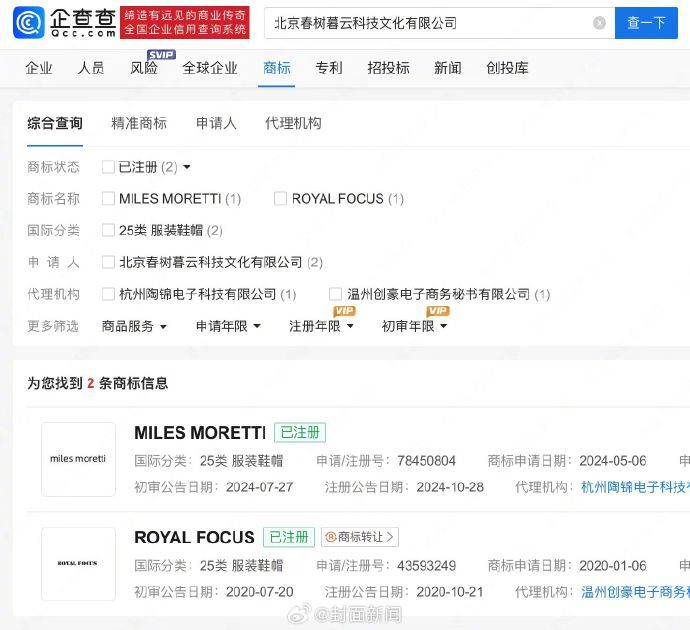Select the 商标 tab
This screenshot has height=630, width=690.
tap(276, 68)
